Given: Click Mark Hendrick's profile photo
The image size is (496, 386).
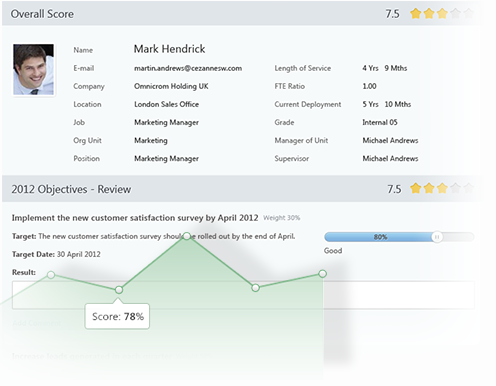Looking at the screenshot, I should pyautogui.click(x=33, y=69).
